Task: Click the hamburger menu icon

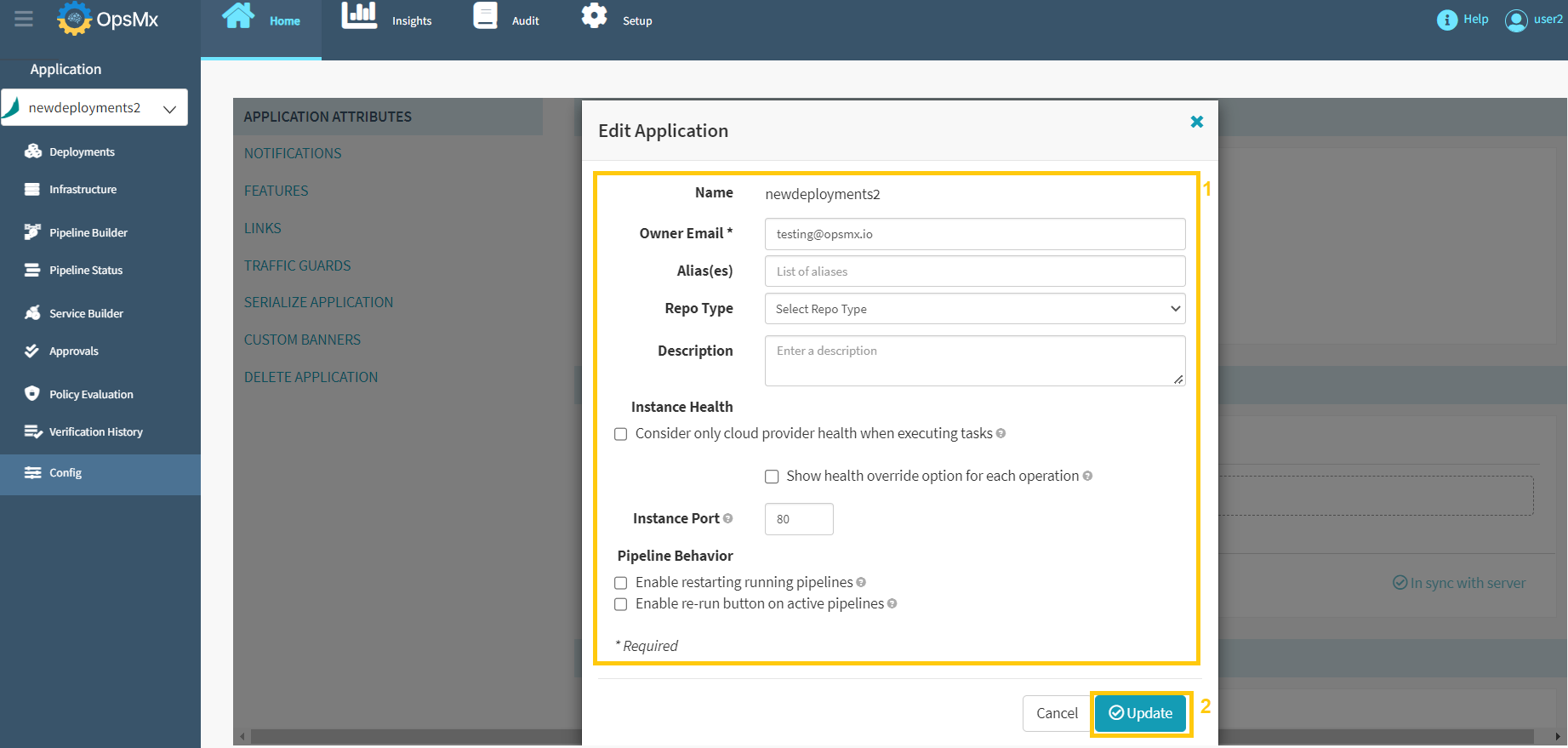Action: tap(23, 19)
